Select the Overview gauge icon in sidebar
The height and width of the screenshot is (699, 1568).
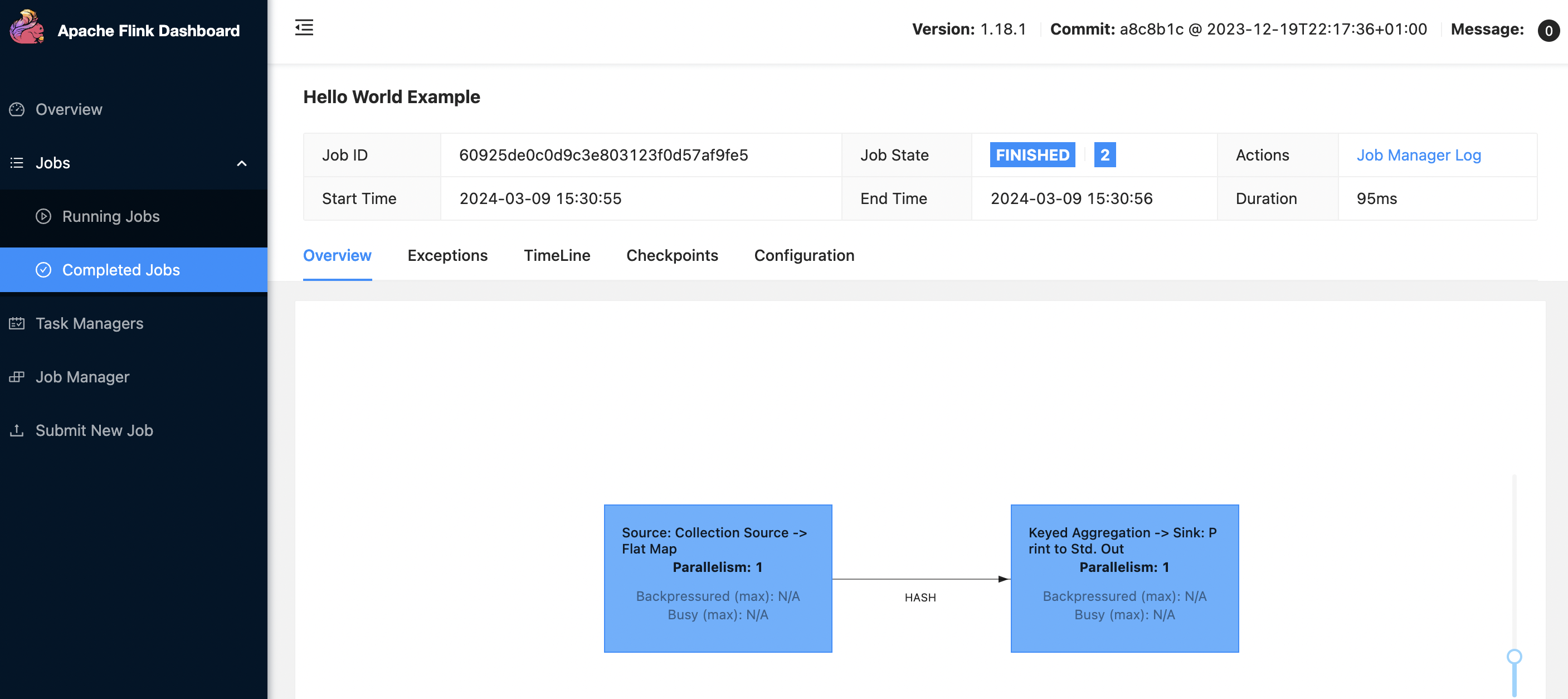[17, 109]
